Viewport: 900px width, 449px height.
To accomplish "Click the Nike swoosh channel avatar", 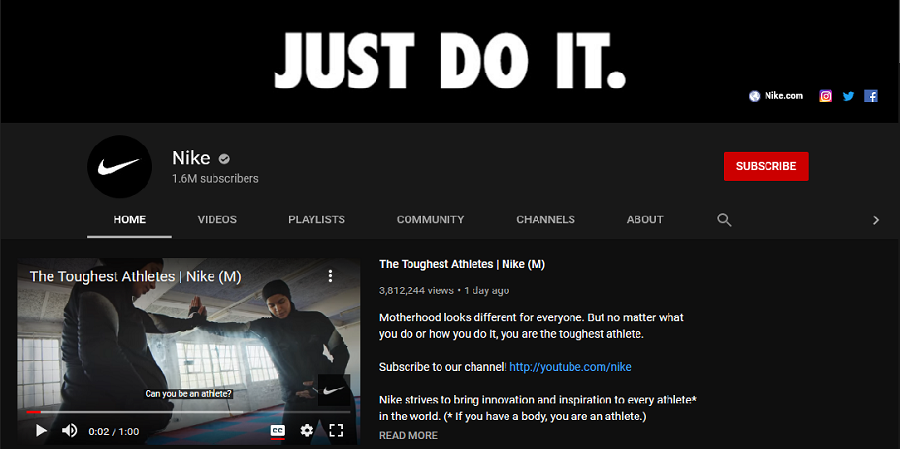I will (119, 167).
